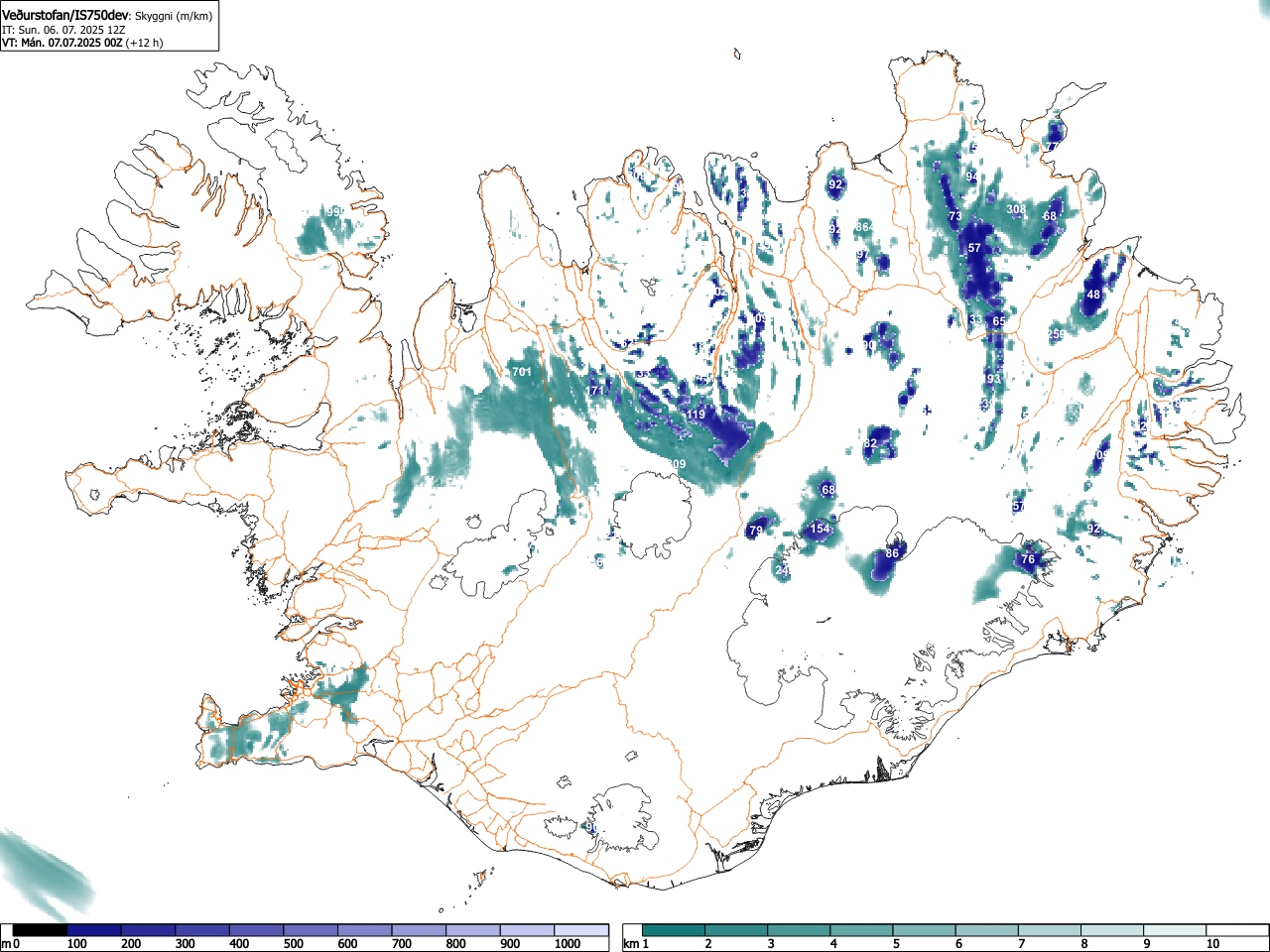Pick the dark navy 100–200 m legend swatch

[93, 930]
